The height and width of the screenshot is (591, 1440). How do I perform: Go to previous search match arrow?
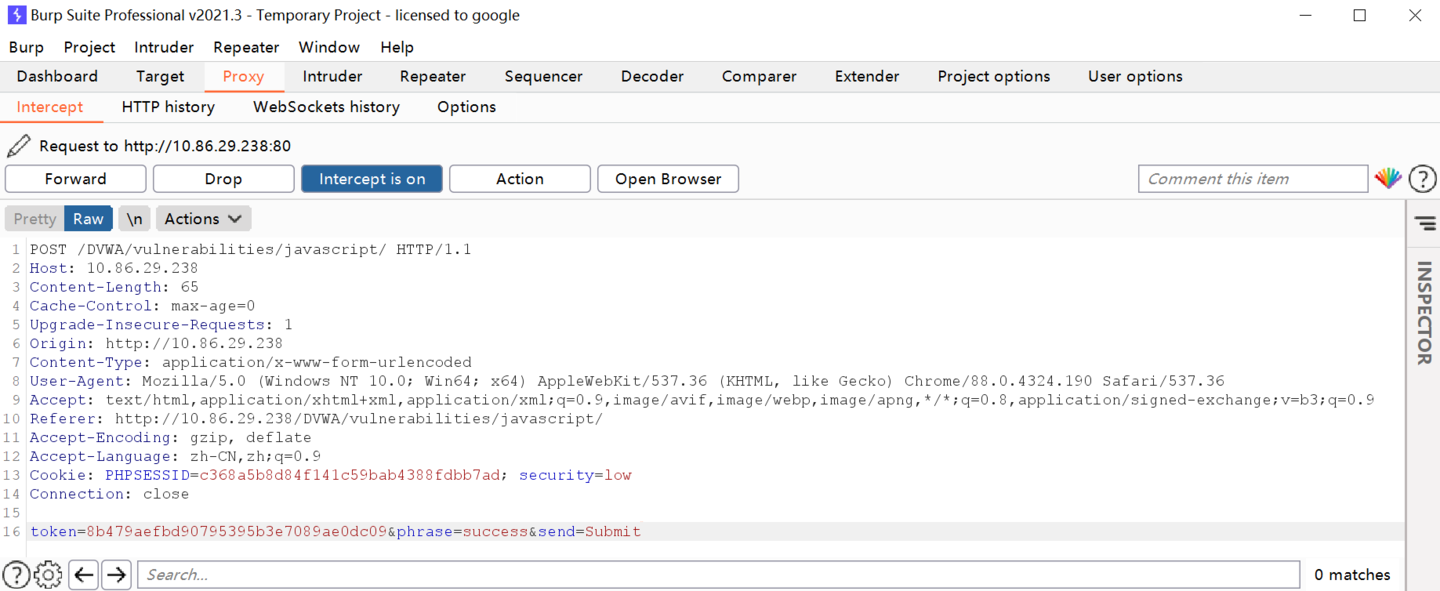point(84,574)
